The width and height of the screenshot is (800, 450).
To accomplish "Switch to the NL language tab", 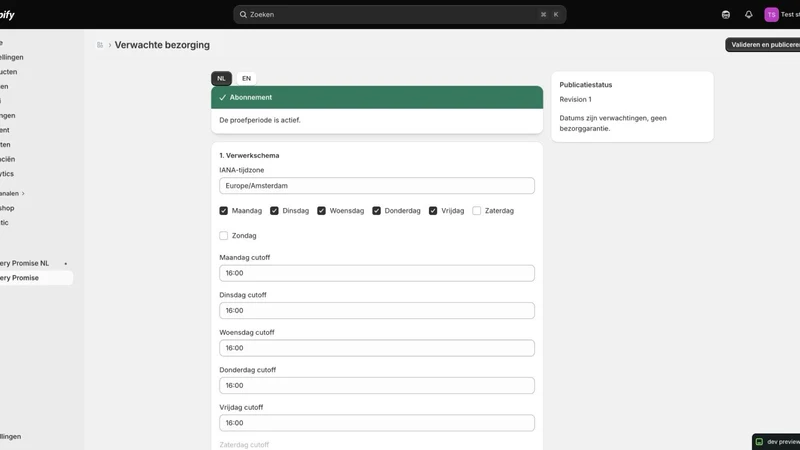I will 221,79.
